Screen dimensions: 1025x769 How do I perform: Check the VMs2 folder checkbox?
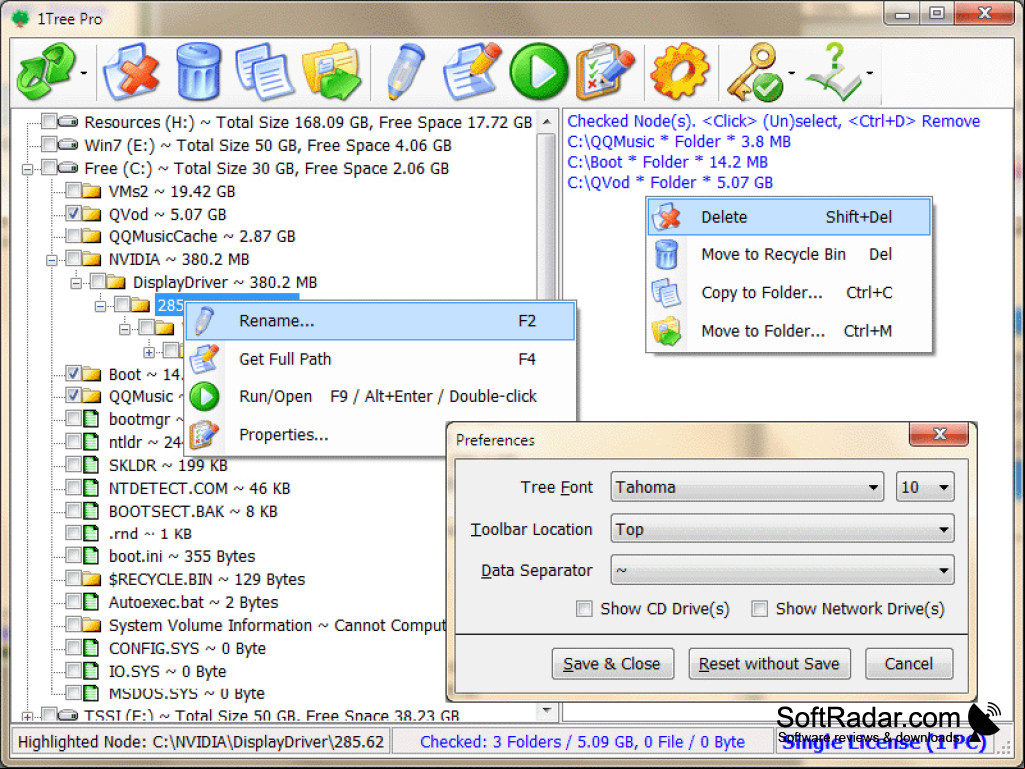[73, 191]
